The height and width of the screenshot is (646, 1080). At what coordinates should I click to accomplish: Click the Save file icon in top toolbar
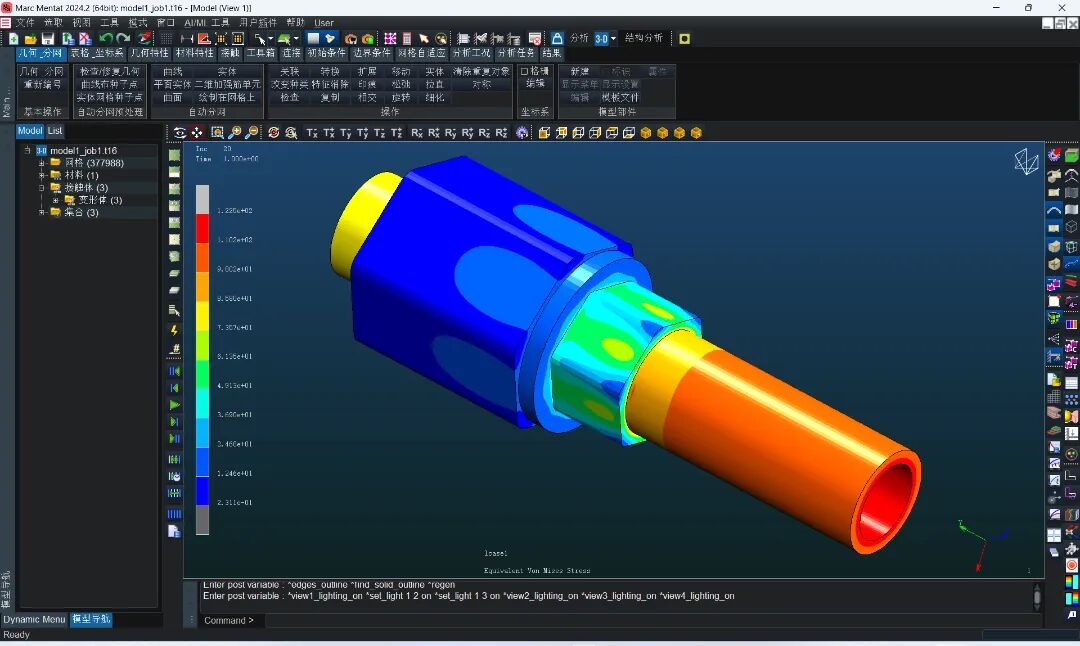coord(48,39)
